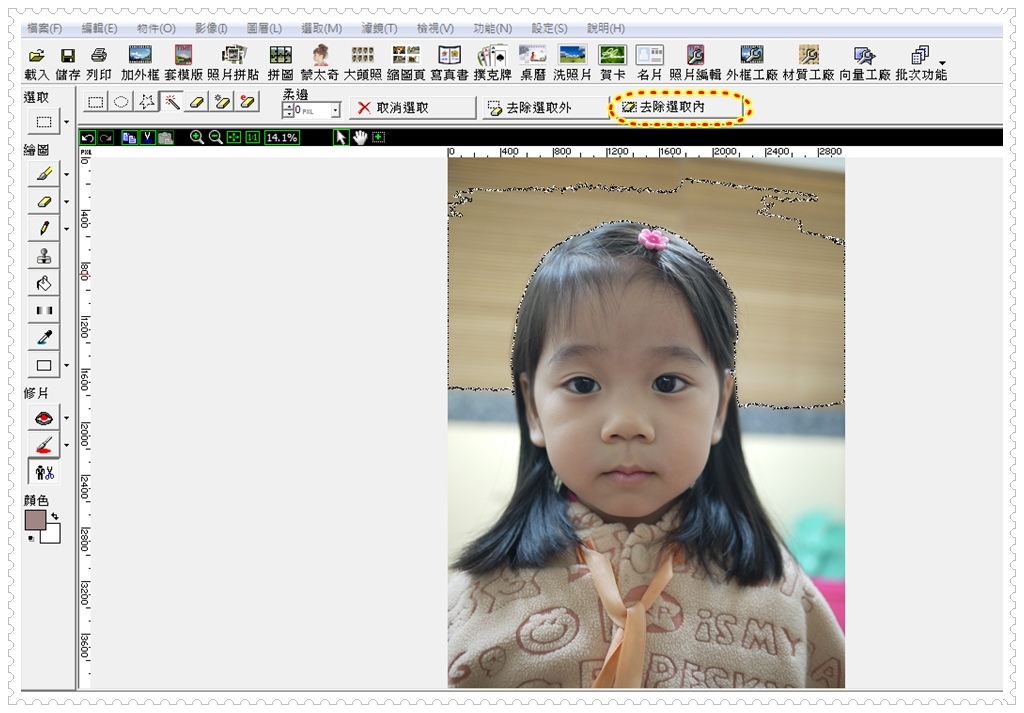Click the 載入 (Load) toolbar icon
Image resolution: width=1024 pixels, height=713 pixels.
click(37, 63)
